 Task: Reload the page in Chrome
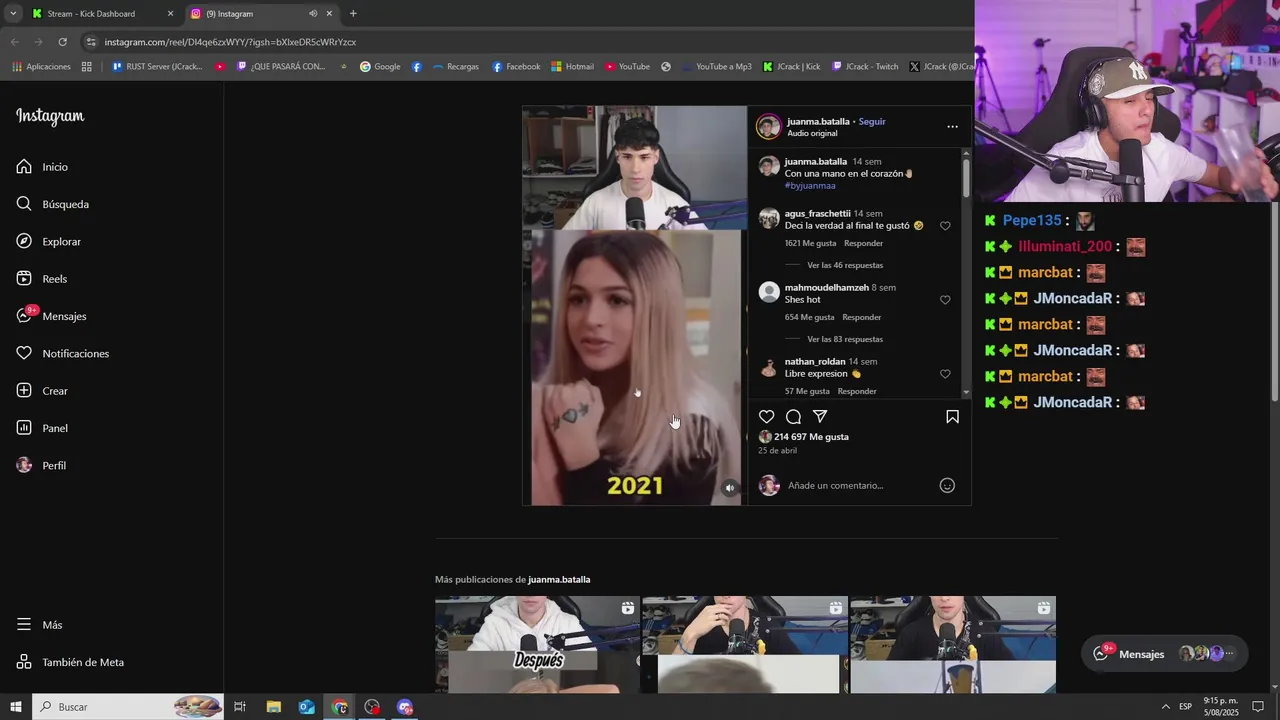point(62,42)
